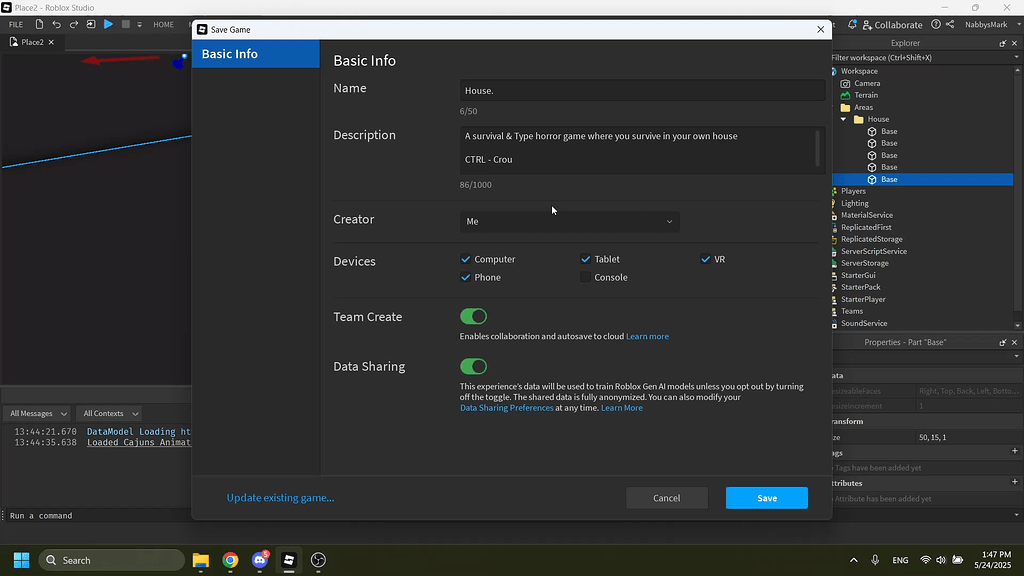Select the Basic Info sidebar tab
This screenshot has width=1024, height=576.
pos(256,54)
